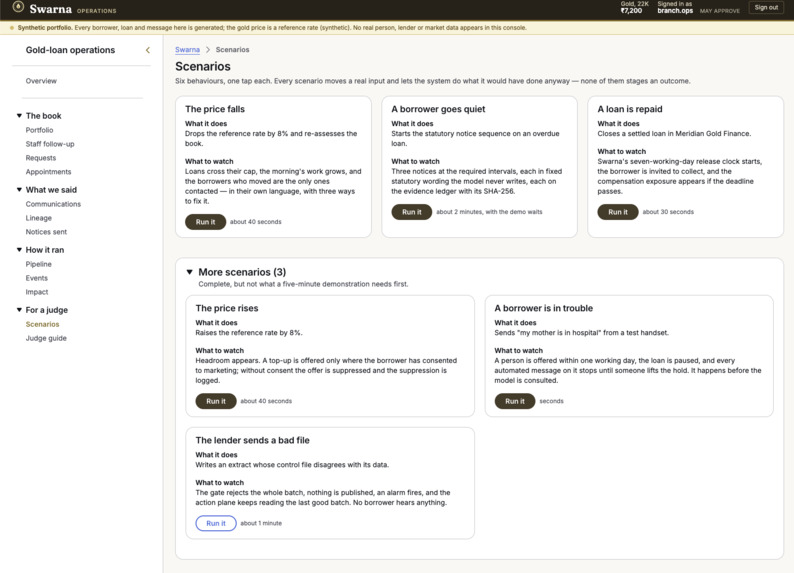Open Notices sent page
Viewport: 794px width, 573px height.
click(x=46, y=232)
